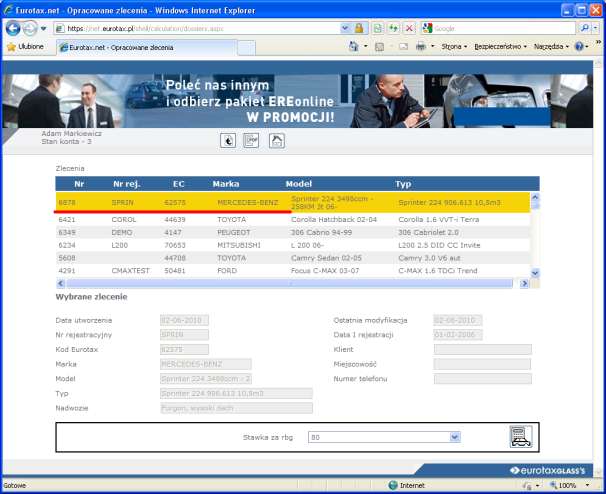This screenshot has width=606, height=494.
Task: Click the compatibility view icon
Action: 378,28
